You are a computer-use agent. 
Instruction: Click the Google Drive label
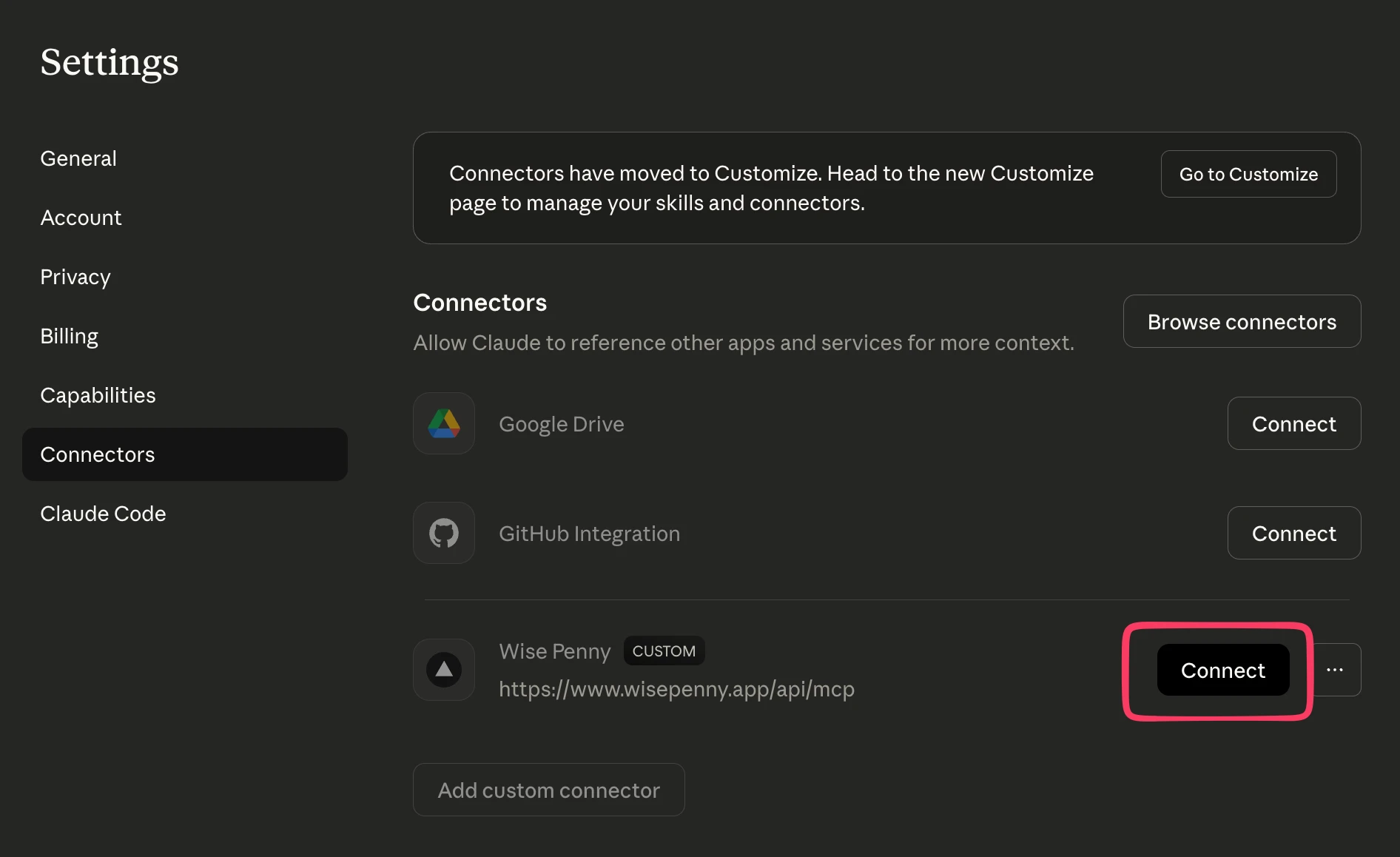pyautogui.click(x=562, y=424)
